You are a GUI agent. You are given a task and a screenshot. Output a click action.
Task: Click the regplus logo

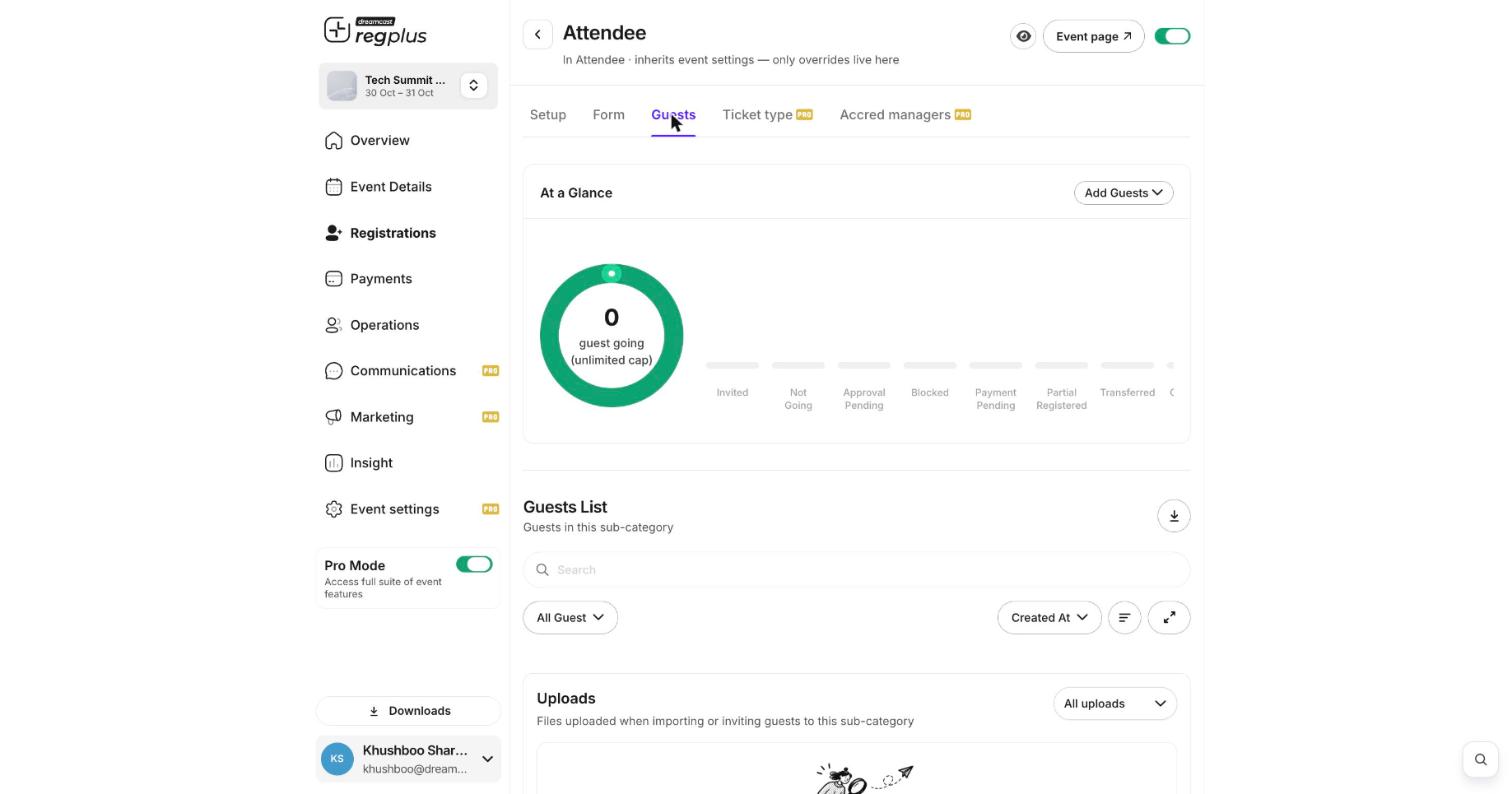375,31
